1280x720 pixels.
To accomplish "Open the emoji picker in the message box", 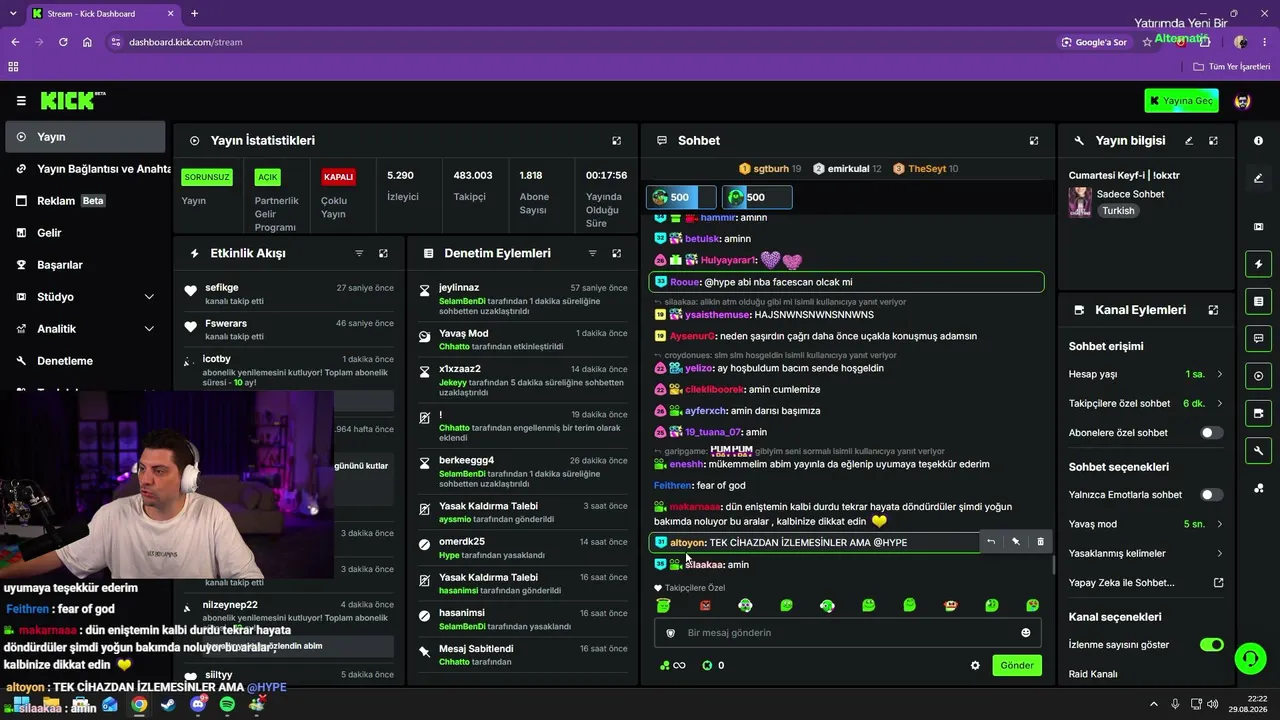I will tap(1025, 633).
